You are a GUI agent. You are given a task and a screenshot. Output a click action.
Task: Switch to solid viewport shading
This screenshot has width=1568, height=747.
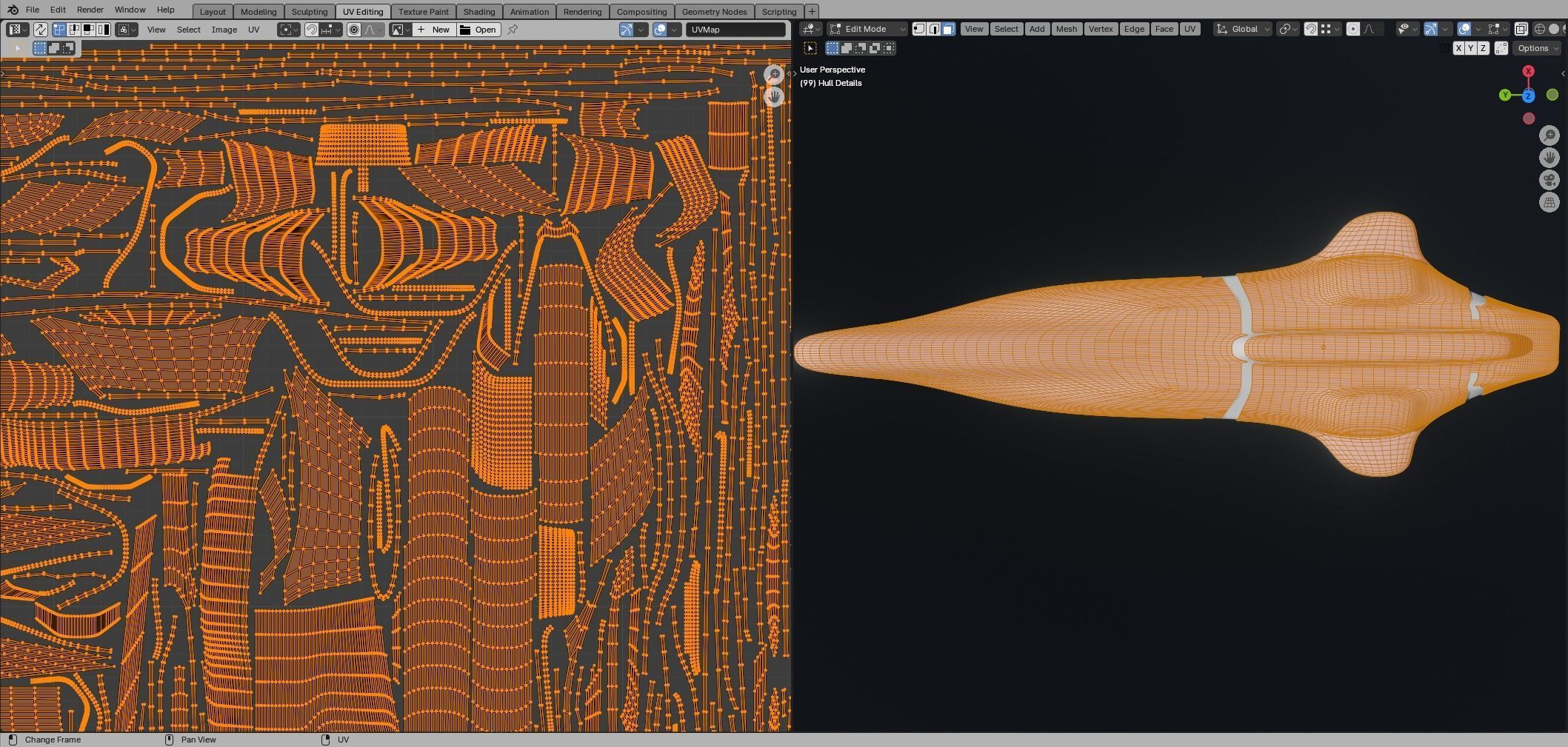click(x=1554, y=29)
